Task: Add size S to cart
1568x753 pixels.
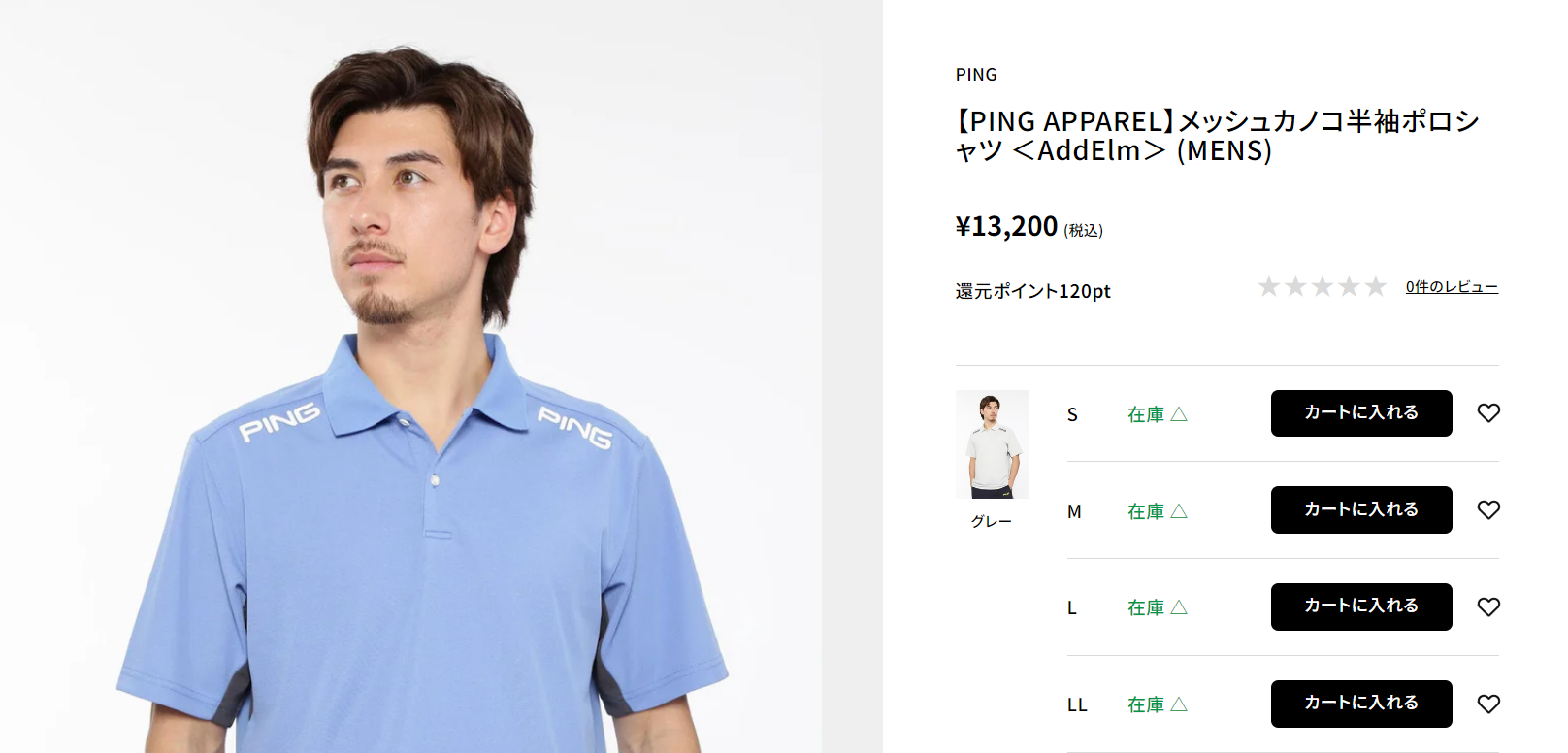Action: click(x=1360, y=413)
